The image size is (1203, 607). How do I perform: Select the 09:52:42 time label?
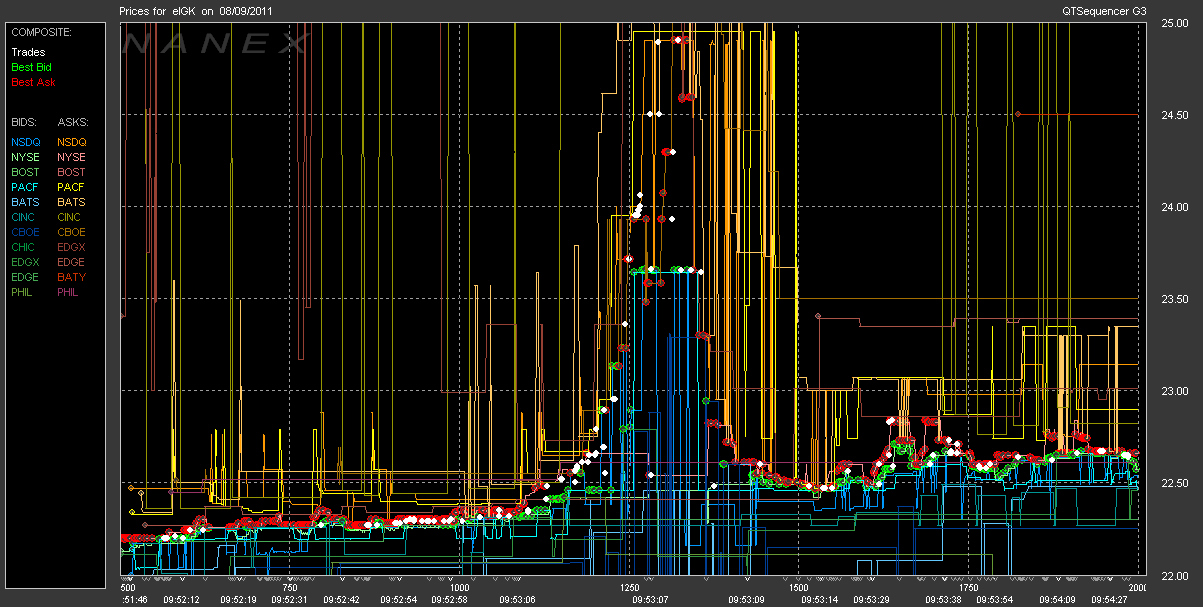pos(342,600)
